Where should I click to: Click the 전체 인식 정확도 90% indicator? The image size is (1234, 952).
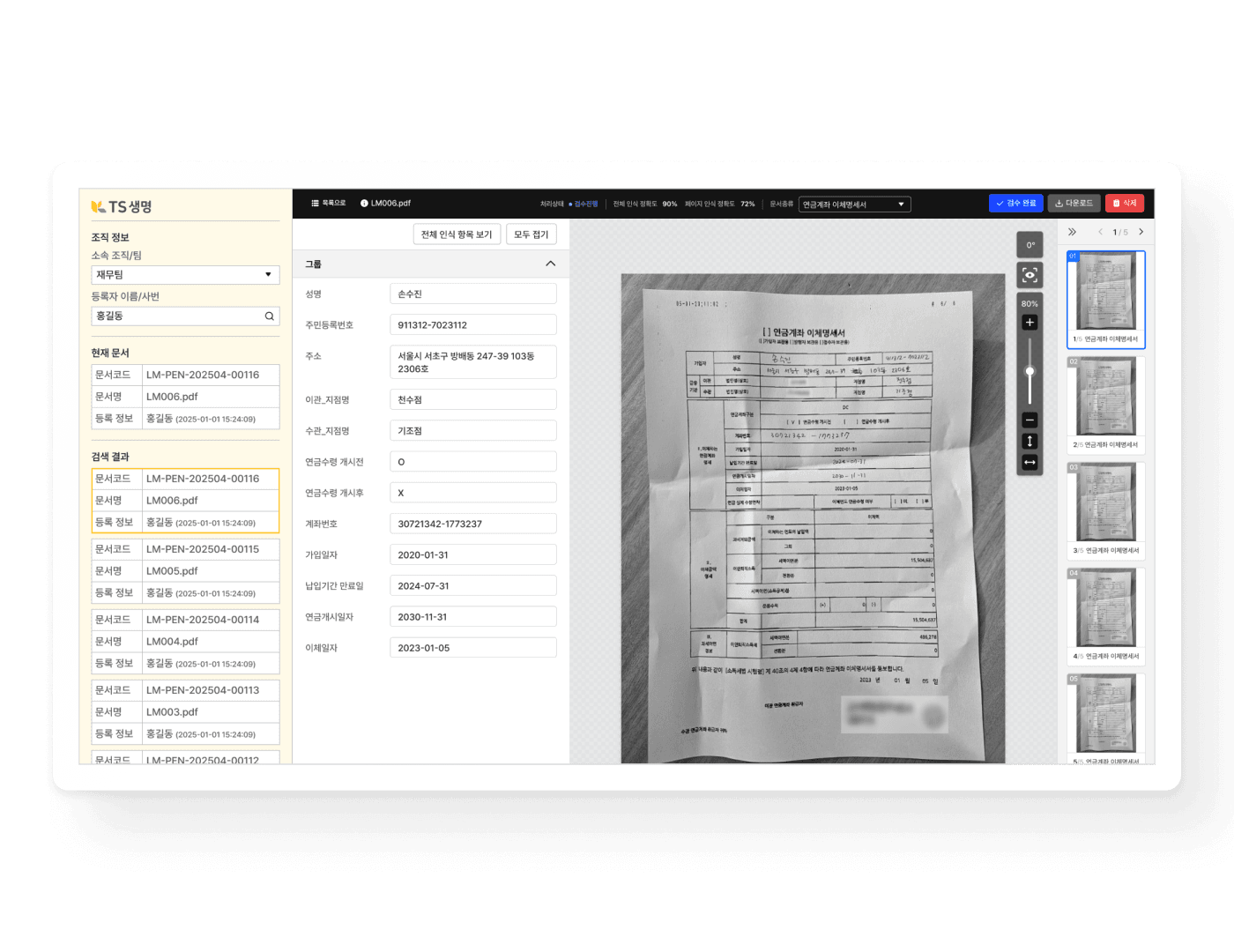[645, 204]
